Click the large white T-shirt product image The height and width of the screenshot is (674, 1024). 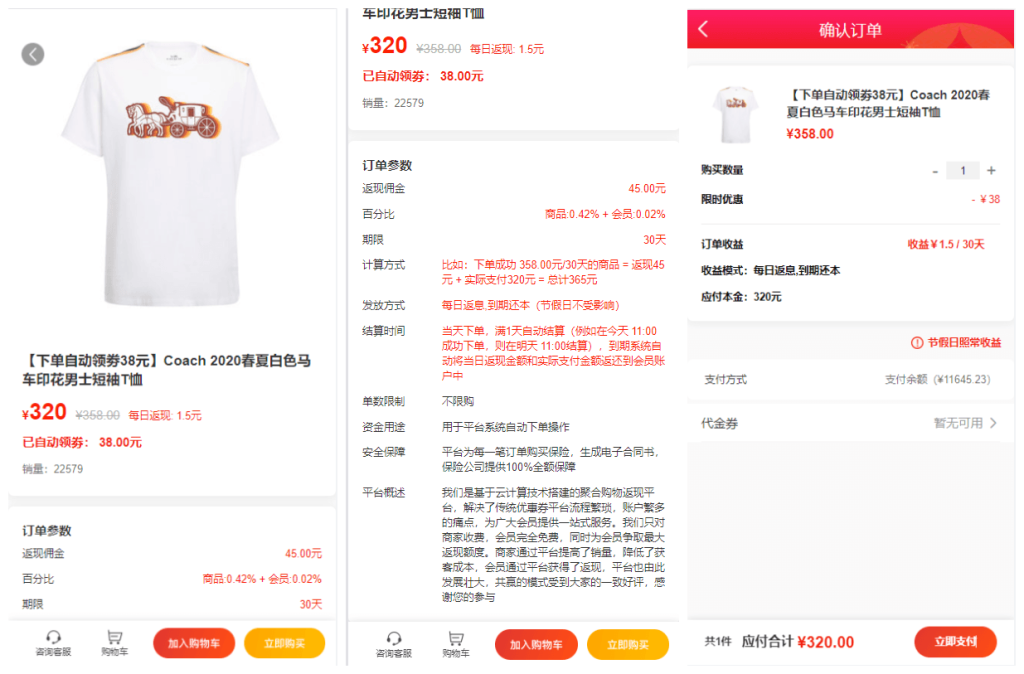(x=171, y=173)
